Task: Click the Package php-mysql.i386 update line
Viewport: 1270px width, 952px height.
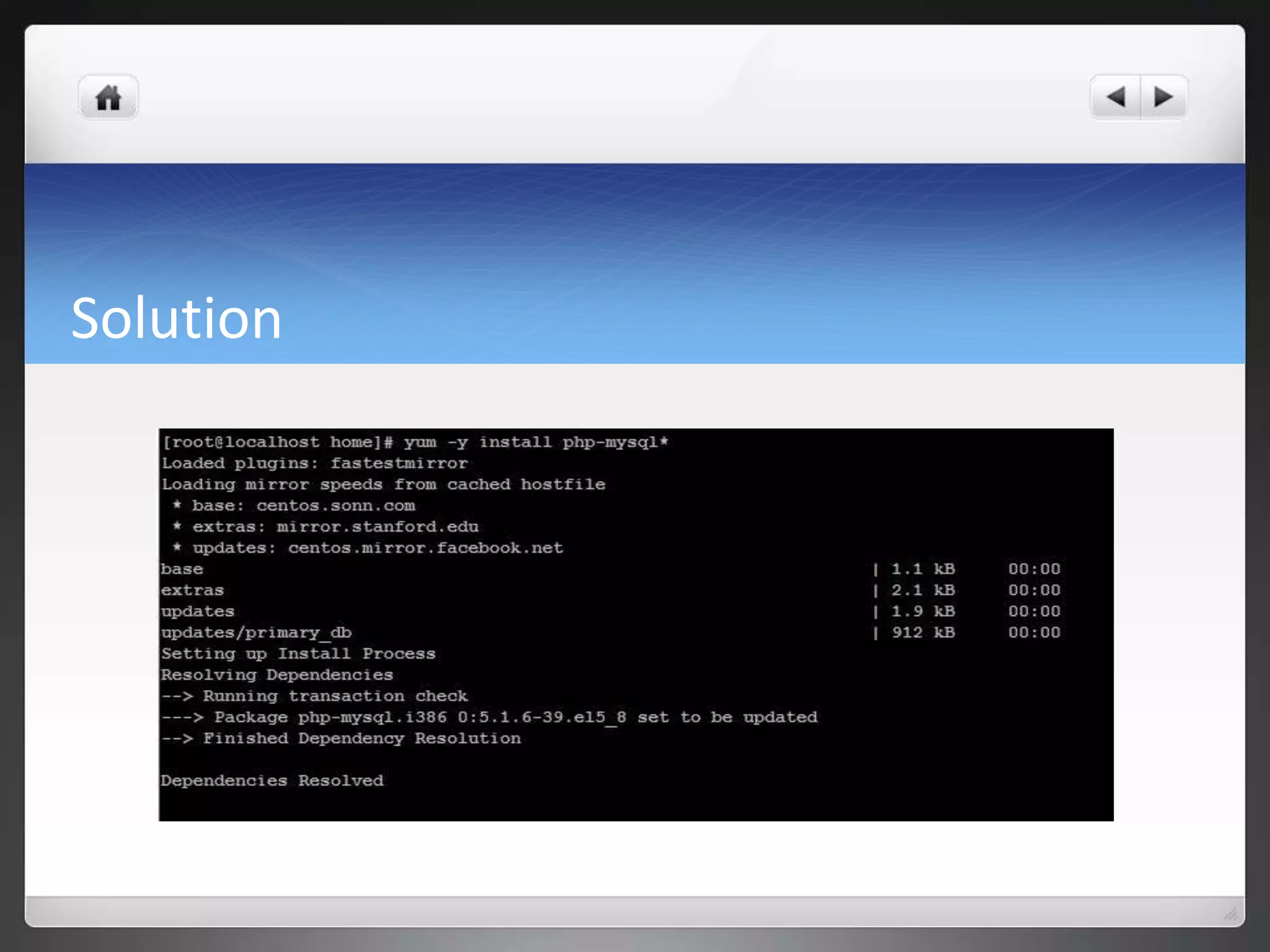Action: click(489, 717)
